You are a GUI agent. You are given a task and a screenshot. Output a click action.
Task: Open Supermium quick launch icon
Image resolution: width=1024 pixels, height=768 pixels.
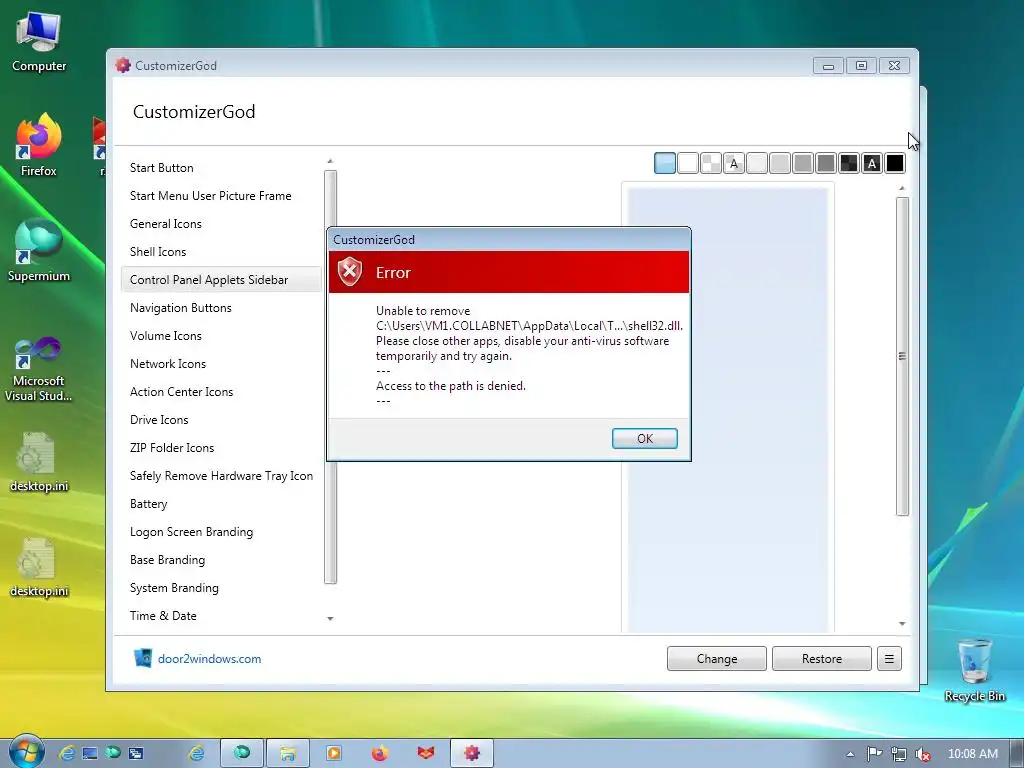click(113, 753)
